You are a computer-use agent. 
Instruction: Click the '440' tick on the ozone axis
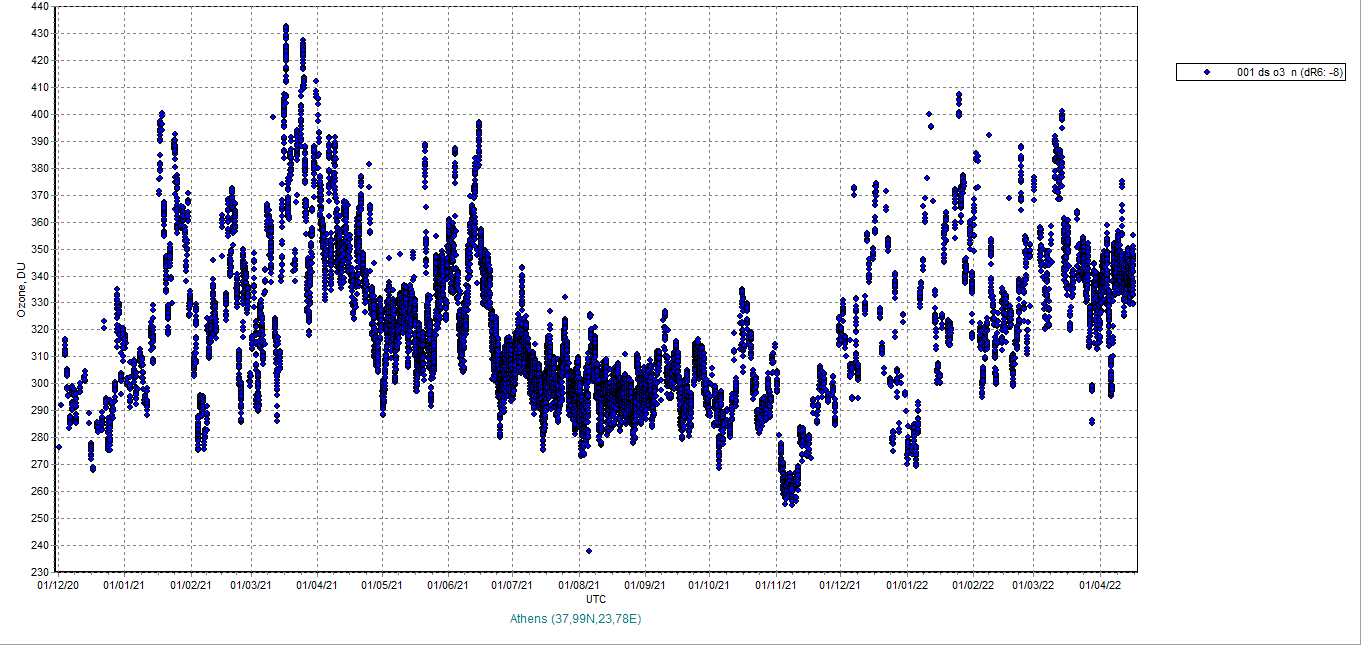(x=41, y=6)
